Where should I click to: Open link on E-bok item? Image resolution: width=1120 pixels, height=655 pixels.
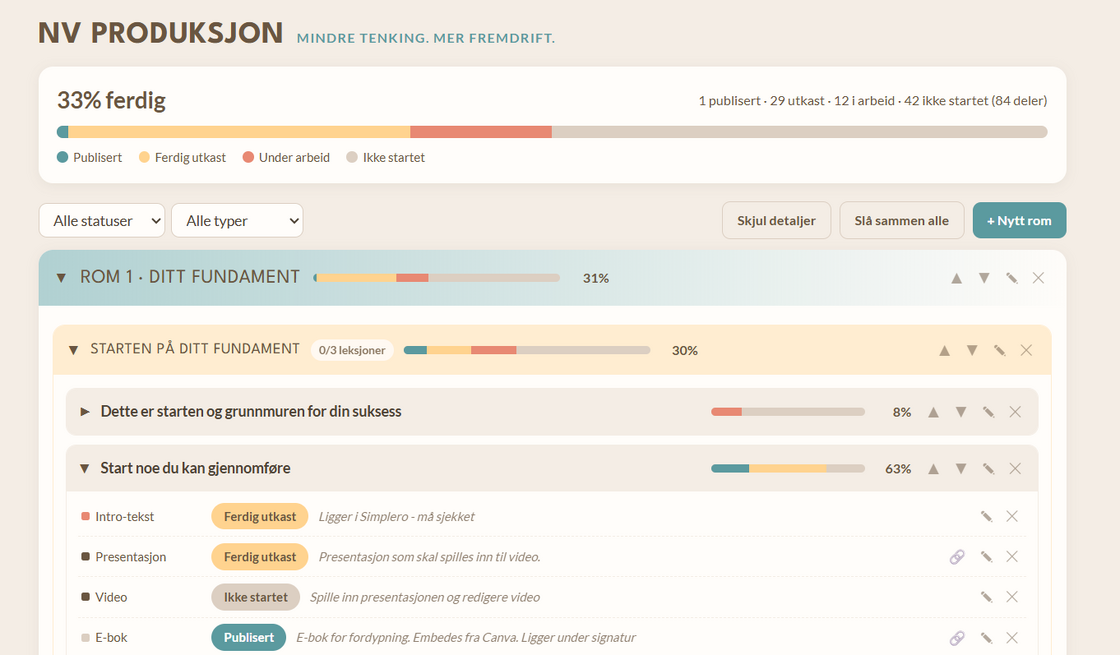[x=957, y=638]
